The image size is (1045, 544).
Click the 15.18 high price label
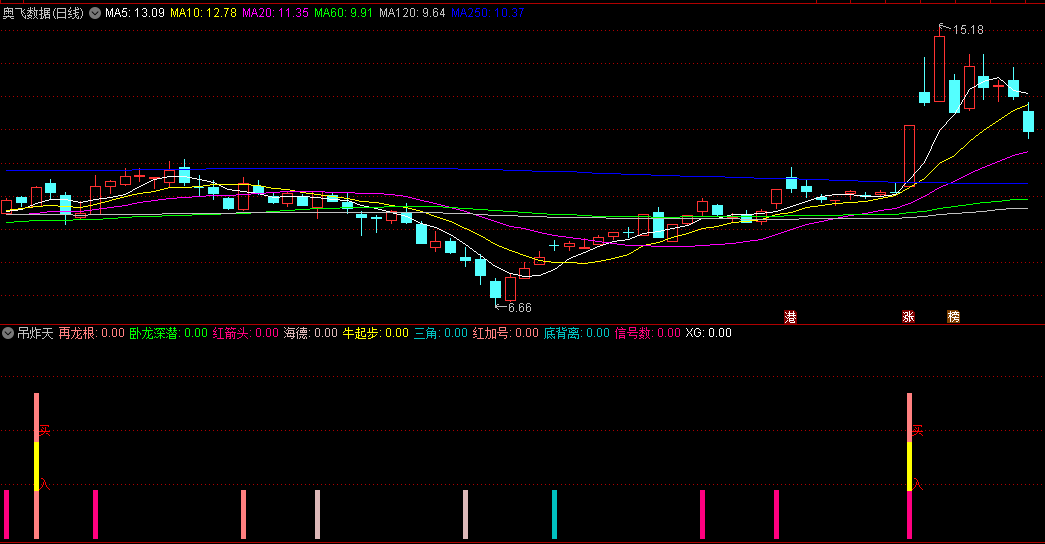(968, 29)
